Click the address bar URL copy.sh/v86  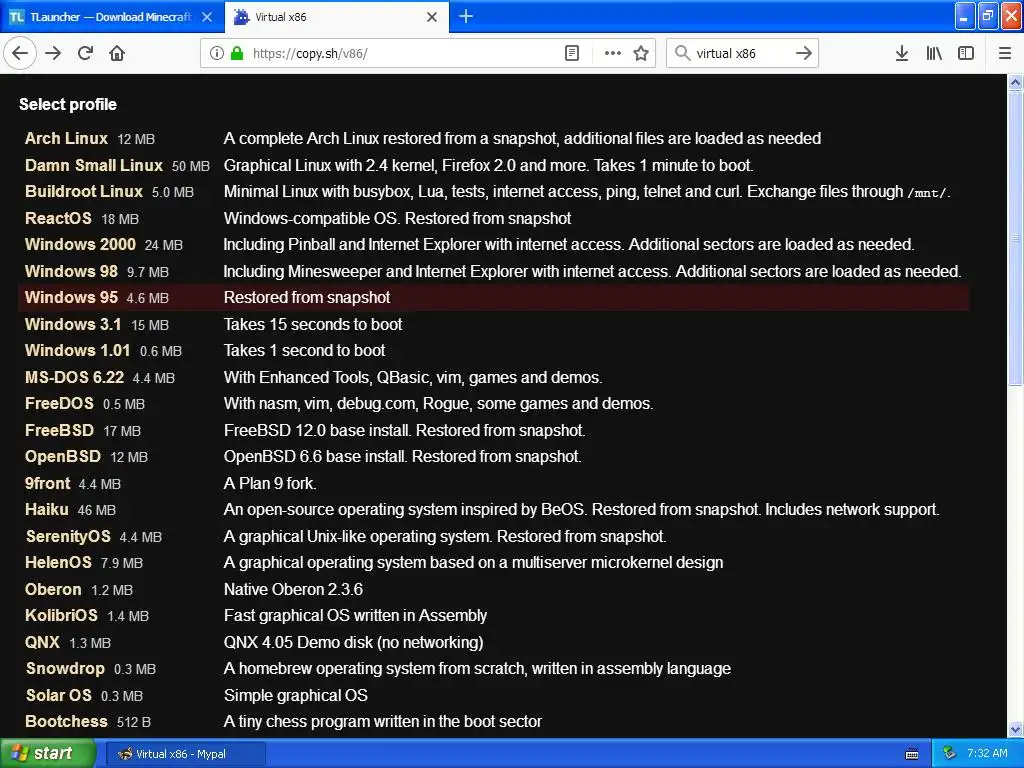pyautogui.click(x=310, y=54)
